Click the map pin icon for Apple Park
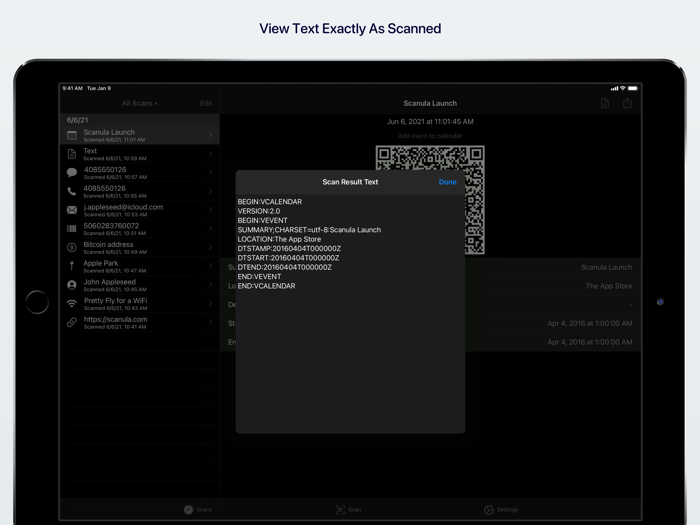 click(x=71, y=266)
